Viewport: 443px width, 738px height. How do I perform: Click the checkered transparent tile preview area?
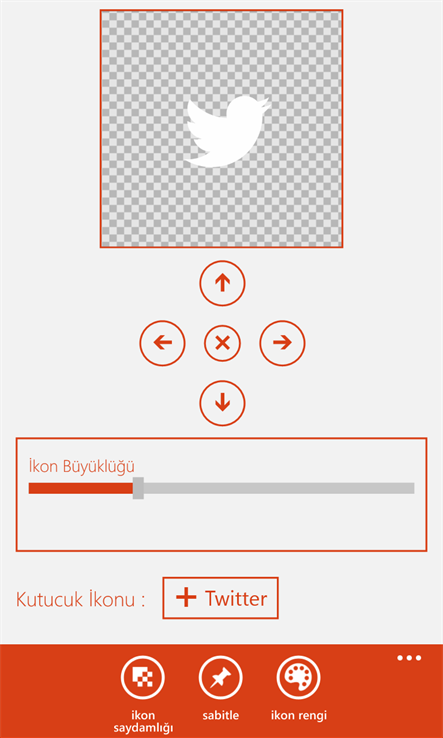[x=221, y=128]
